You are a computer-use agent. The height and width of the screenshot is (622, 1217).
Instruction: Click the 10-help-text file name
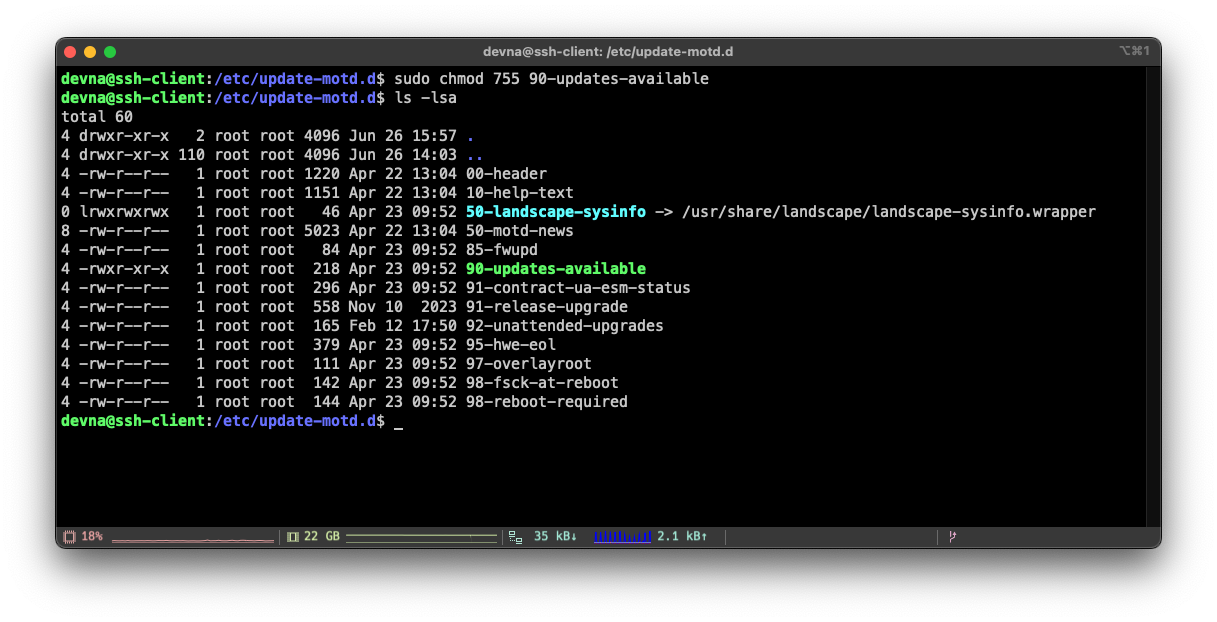pyautogui.click(x=520, y=193)
